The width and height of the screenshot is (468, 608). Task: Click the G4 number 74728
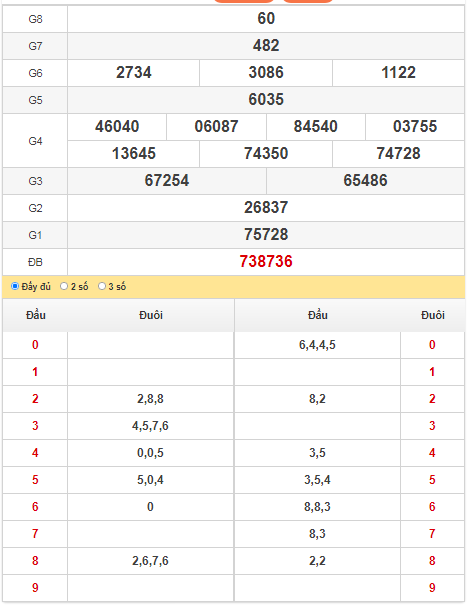coord(399,154)
